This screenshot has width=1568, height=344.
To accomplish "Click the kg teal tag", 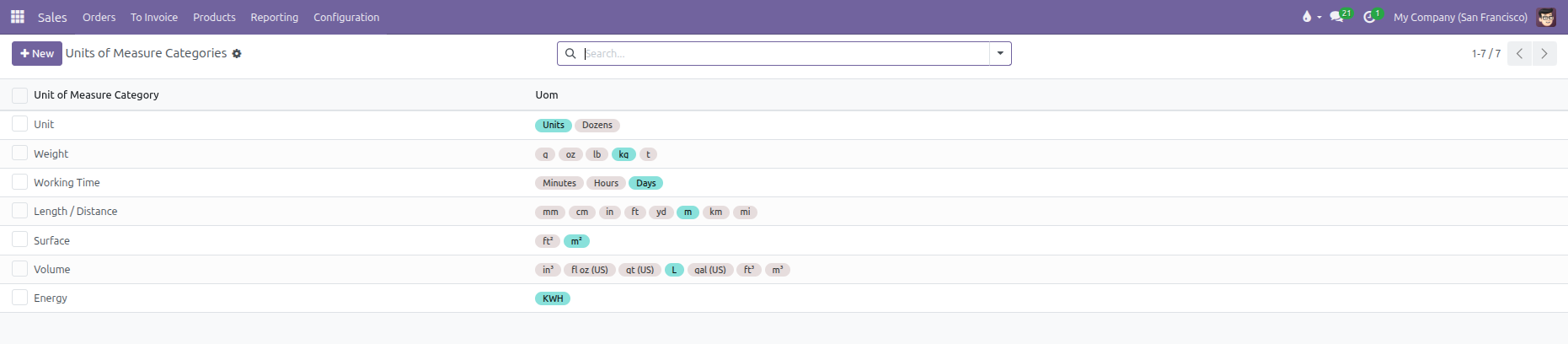I will pyautogui.click(x=623, y=154).
